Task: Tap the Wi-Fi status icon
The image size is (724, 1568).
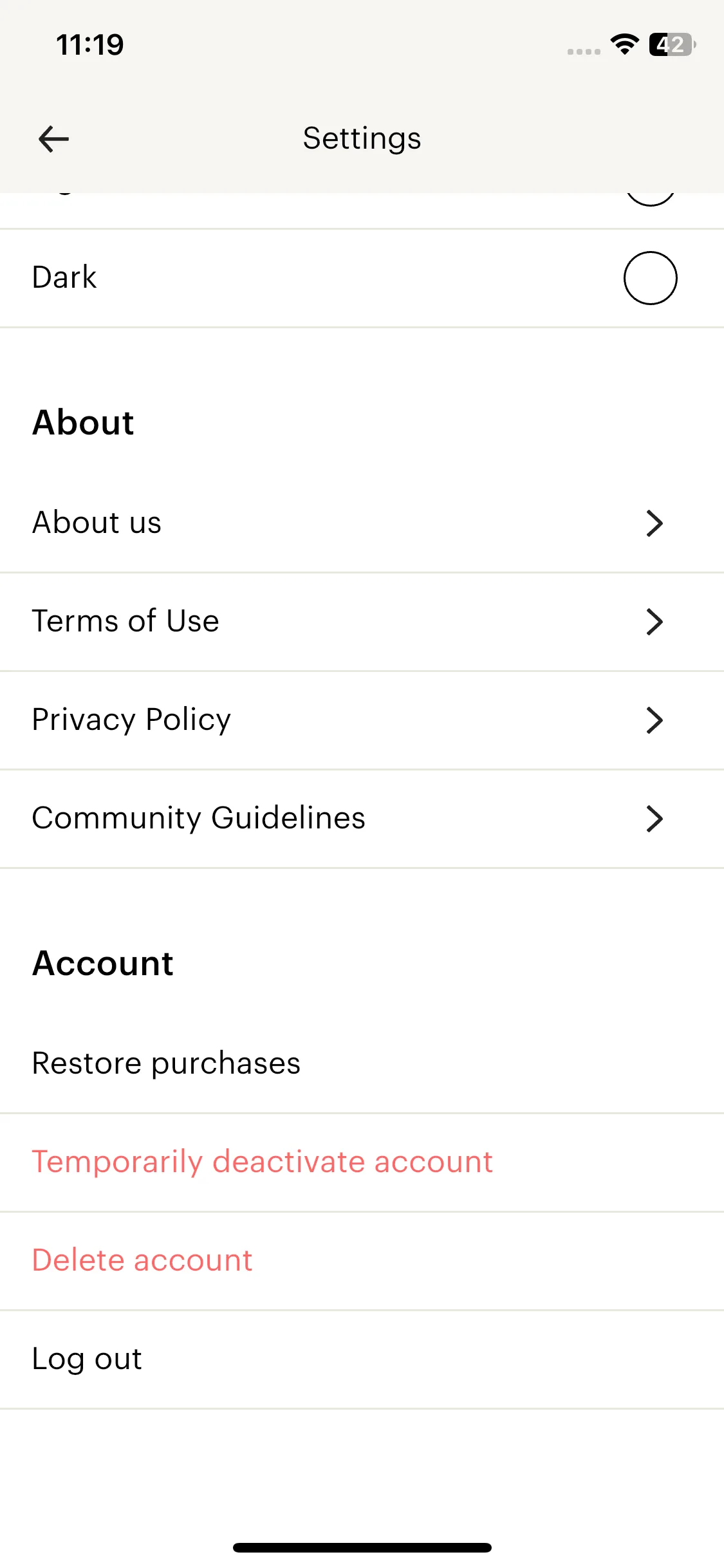Action: 624,44
